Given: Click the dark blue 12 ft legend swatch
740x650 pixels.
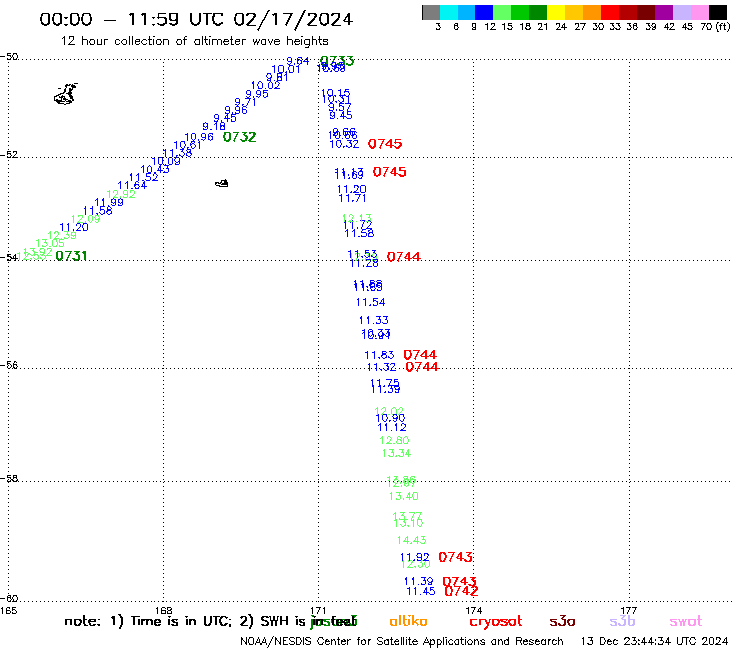Looking at the screenshot, I should [484, 12].
